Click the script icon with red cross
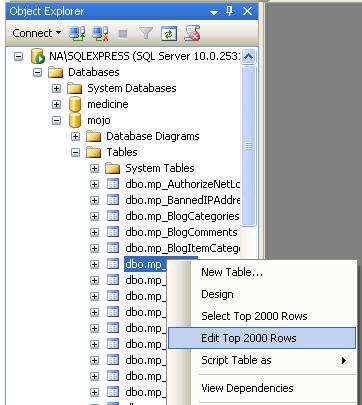The height and width of the screenshot is (405, 362). 192,33
